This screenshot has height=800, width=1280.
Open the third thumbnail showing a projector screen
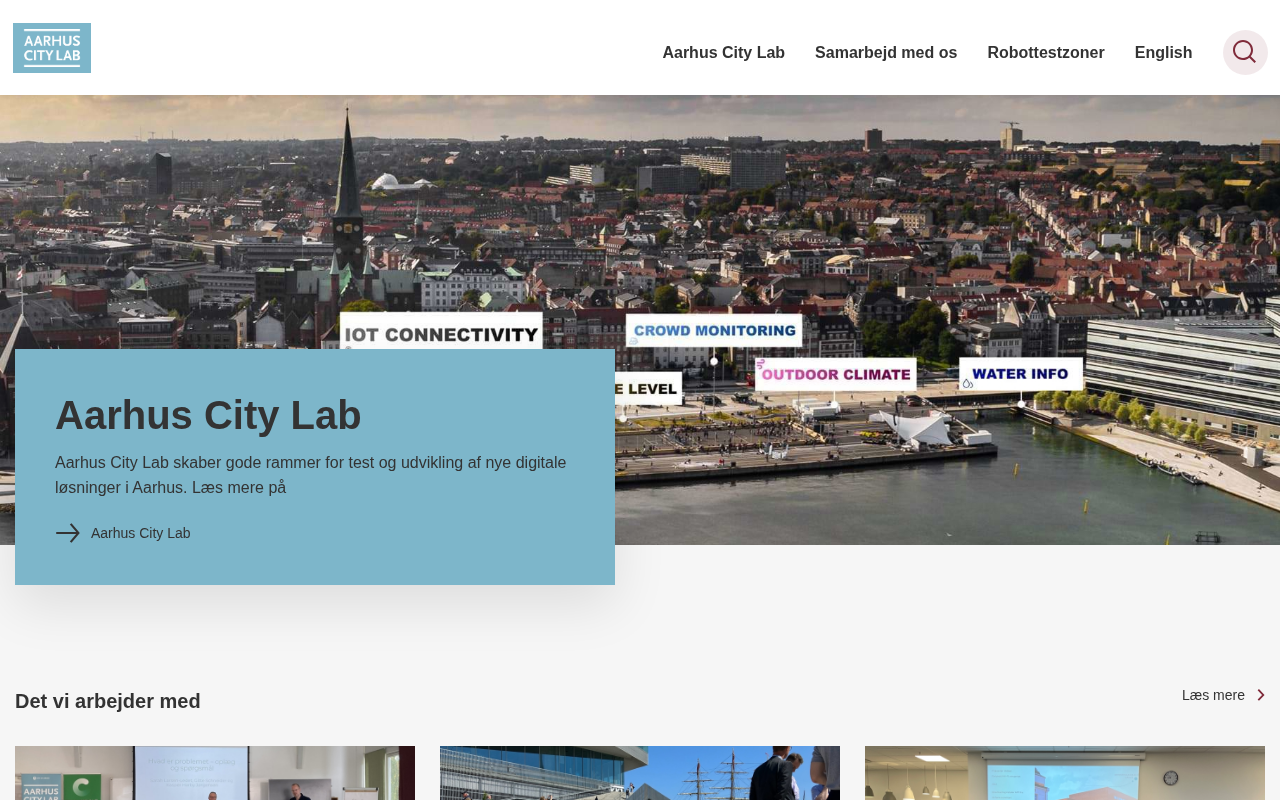[1065, 773]
